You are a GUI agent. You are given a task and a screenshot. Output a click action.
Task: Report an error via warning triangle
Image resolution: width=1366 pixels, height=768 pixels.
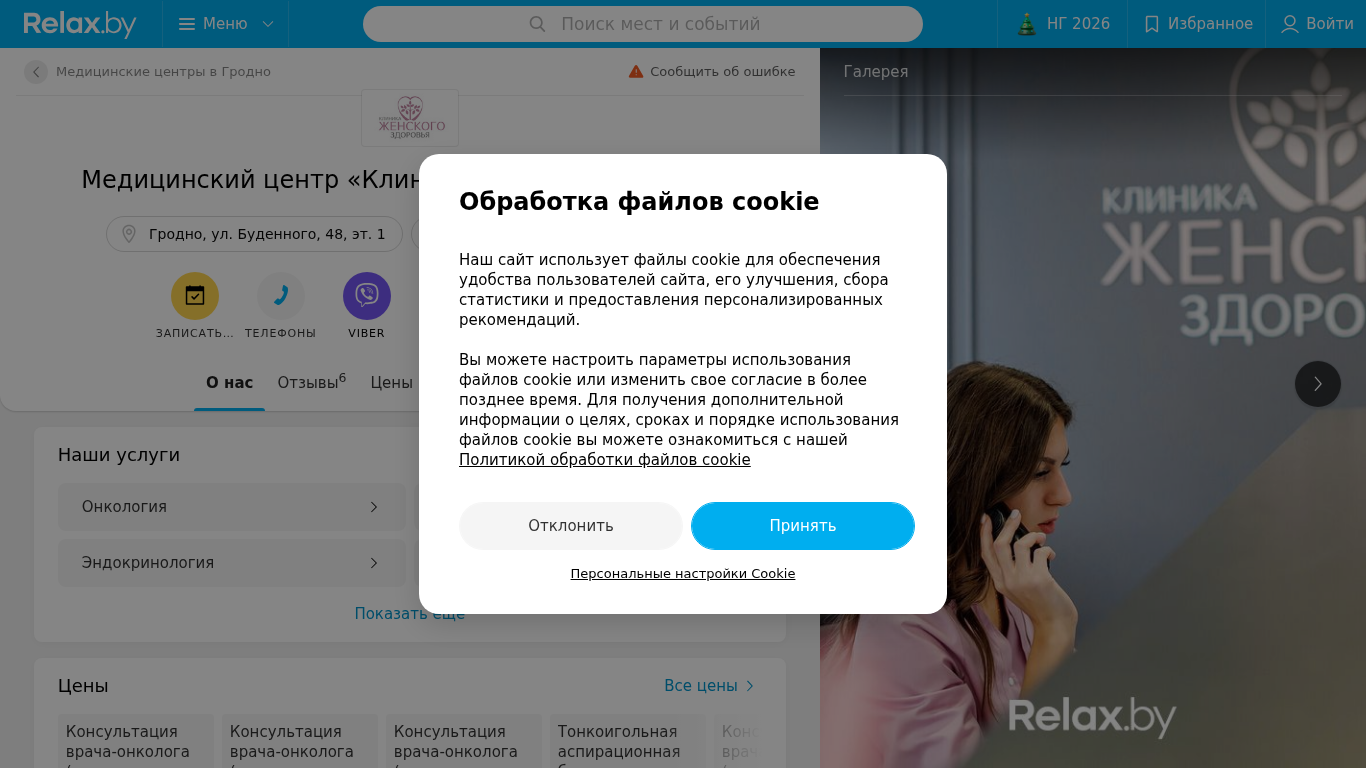click(x=636, y=72)
